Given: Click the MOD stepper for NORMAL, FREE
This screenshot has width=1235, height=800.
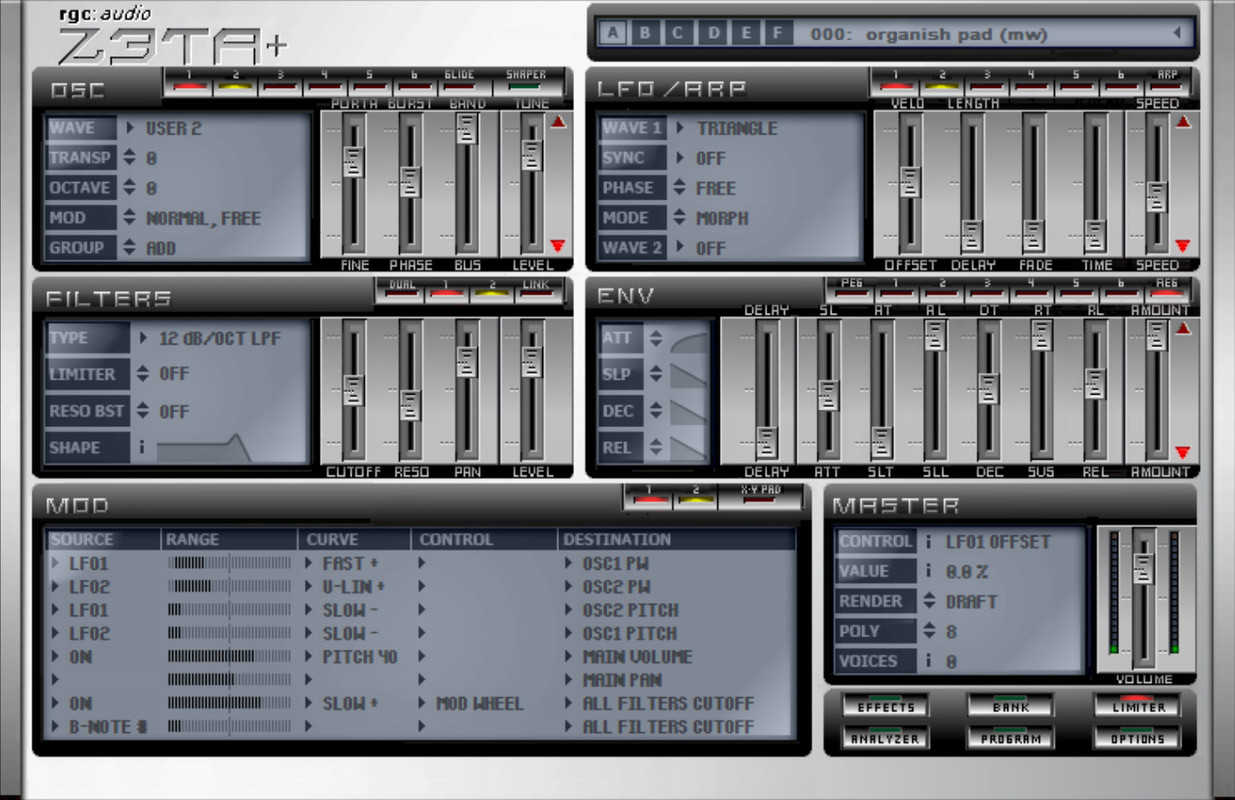Looking at the screenshot, I should pyautogui.click(x=130, y=218).
